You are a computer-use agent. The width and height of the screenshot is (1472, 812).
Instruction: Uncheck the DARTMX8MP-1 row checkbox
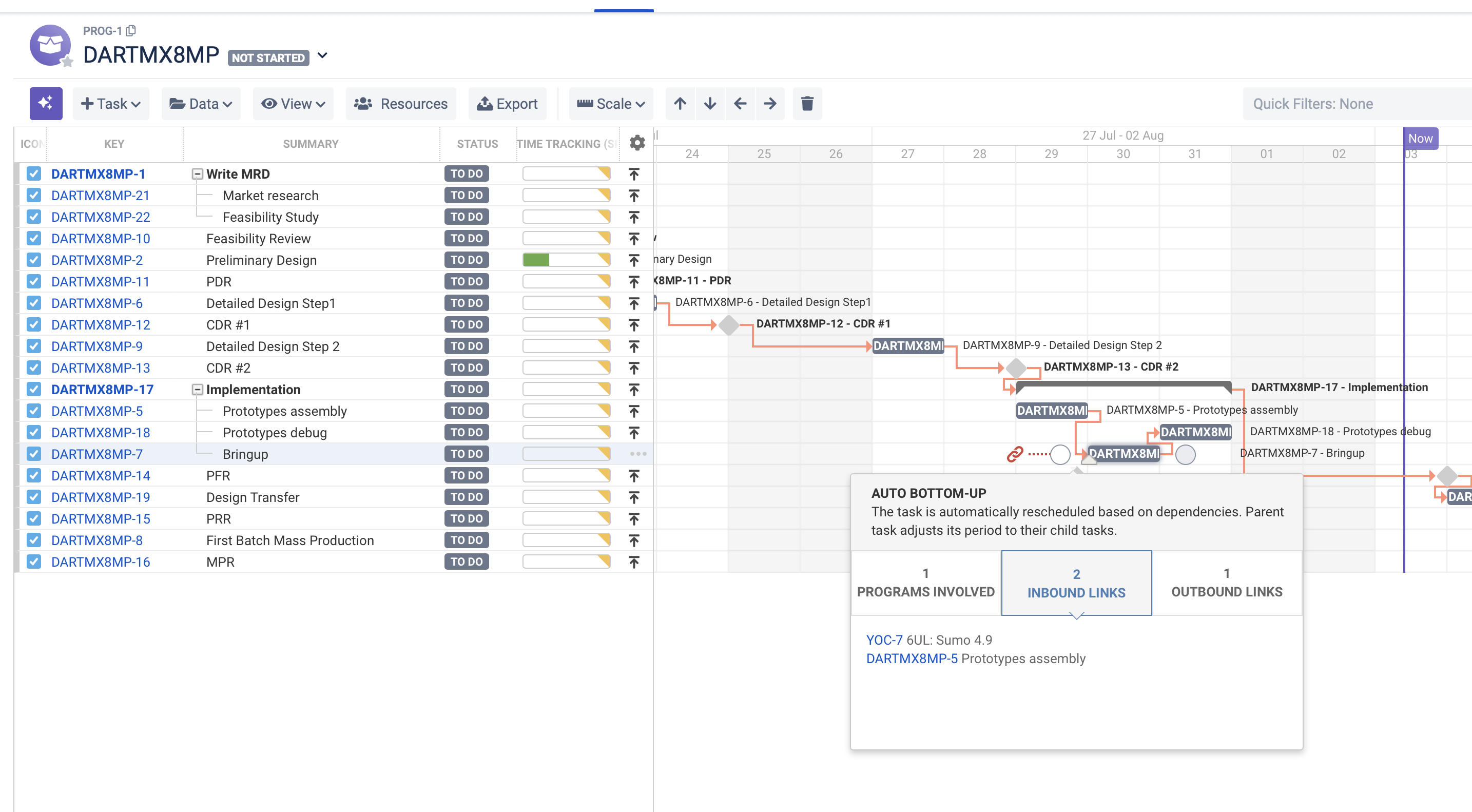click(x=34, y=173)
